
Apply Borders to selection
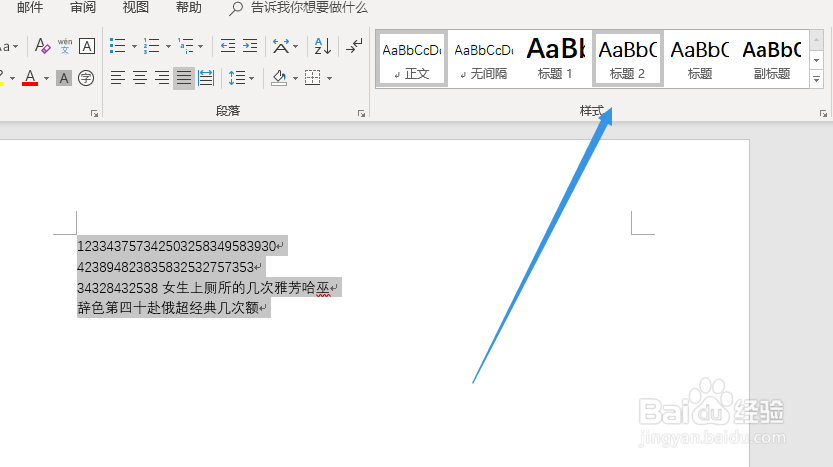[312, 78]
